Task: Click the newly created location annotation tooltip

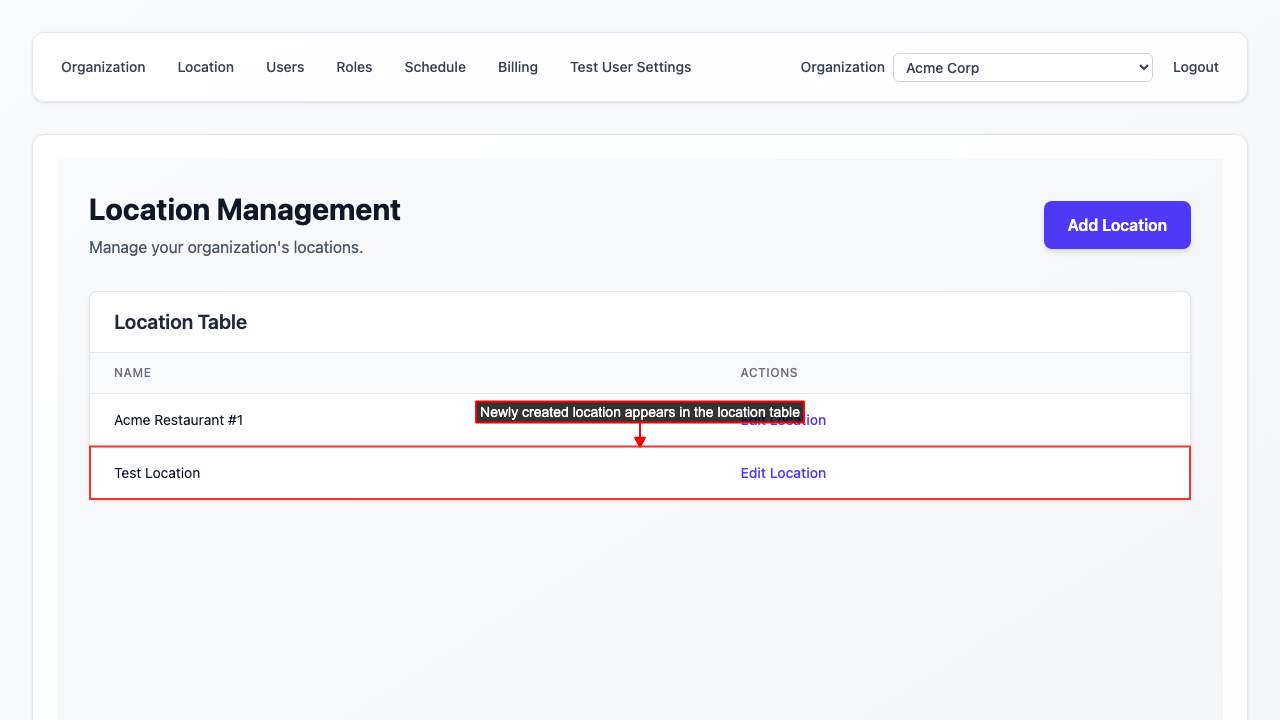Action: (640, 412)
